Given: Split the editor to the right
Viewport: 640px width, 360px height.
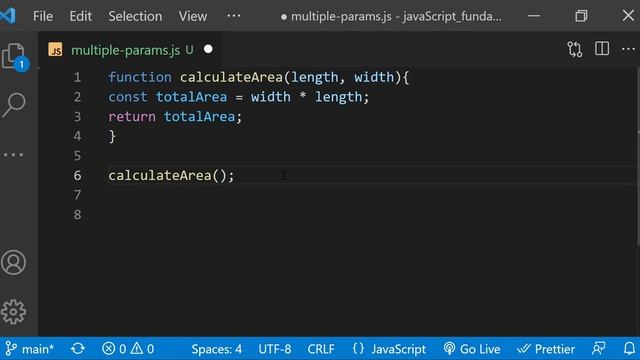Looking at the screenshot, I should 602,49.
